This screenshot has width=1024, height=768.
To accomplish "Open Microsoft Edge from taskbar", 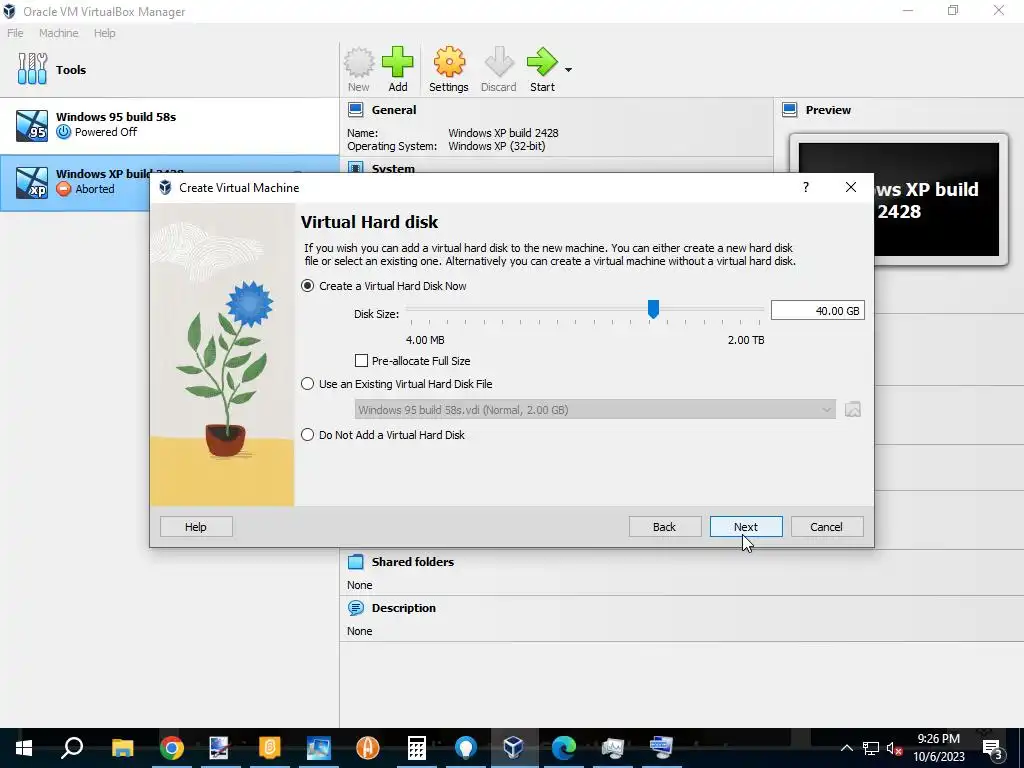I will (x=564, y=748).
